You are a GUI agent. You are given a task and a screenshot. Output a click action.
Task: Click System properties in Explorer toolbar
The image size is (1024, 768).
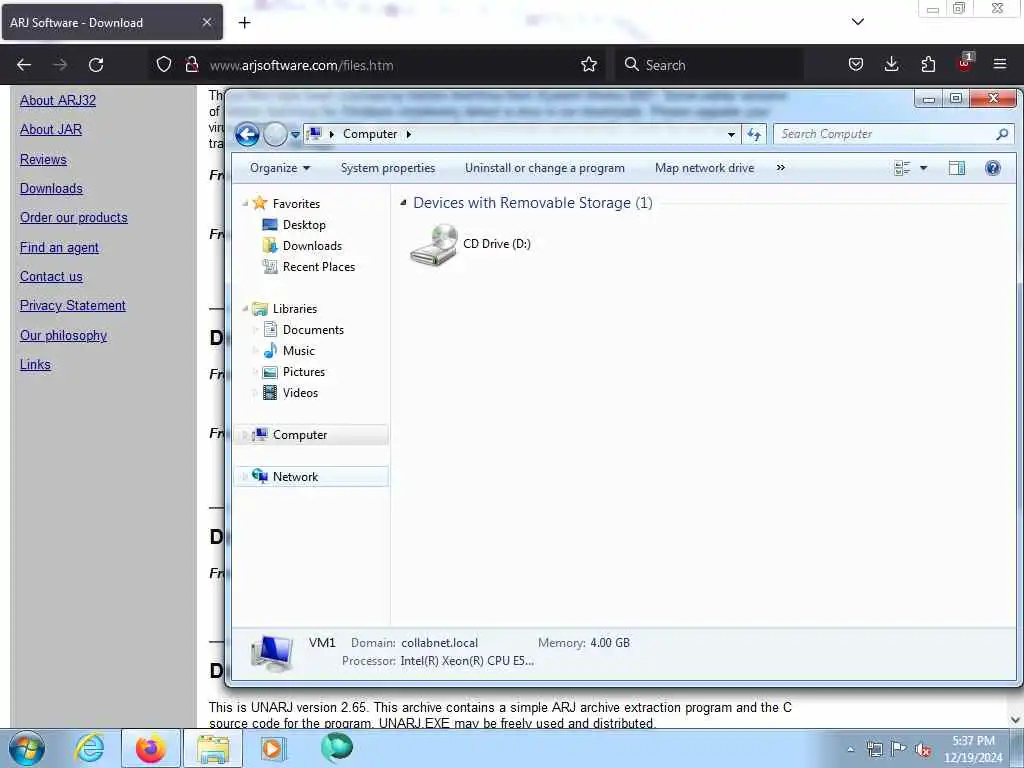(388, 168)
